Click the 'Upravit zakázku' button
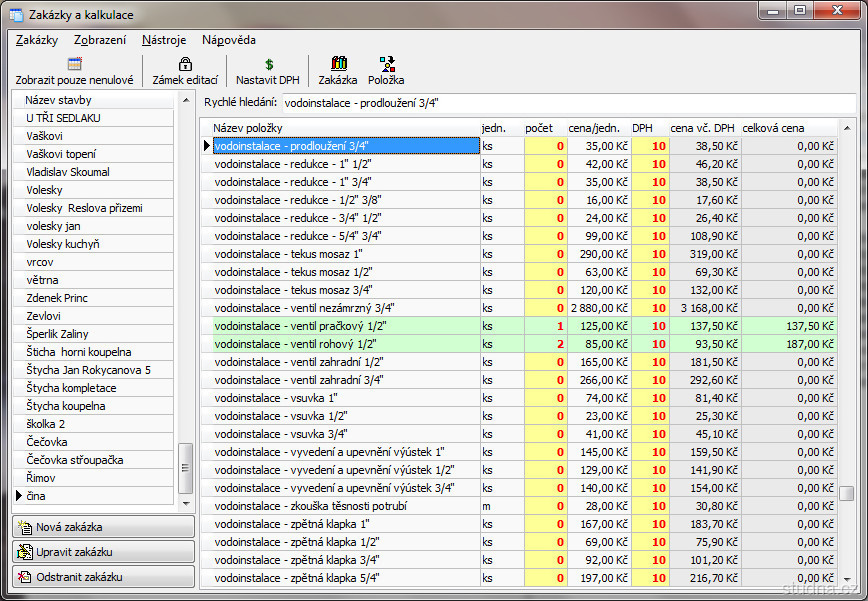This screenshot has height=601, width=868. tap(103, 552)
